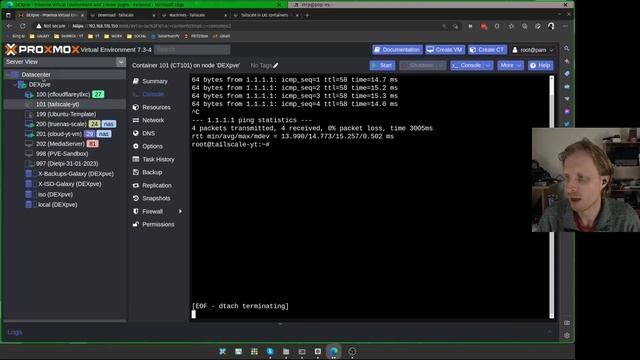Edit tags with the pencil icon
Viewport: 640px width, 360px height.
[276, 65]
